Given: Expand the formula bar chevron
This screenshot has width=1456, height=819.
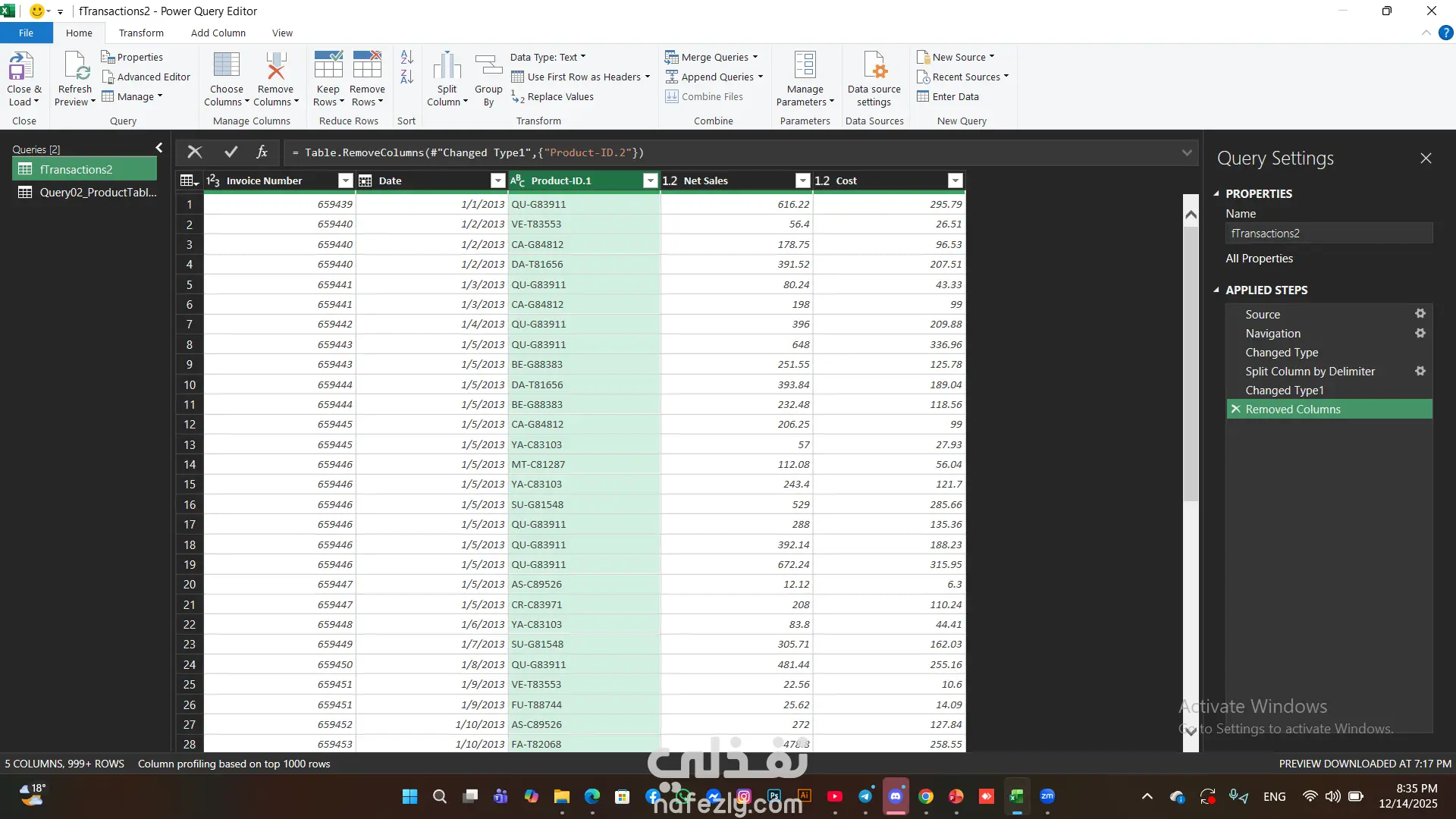Looking at the screenshot, I should coord(1186,152).
